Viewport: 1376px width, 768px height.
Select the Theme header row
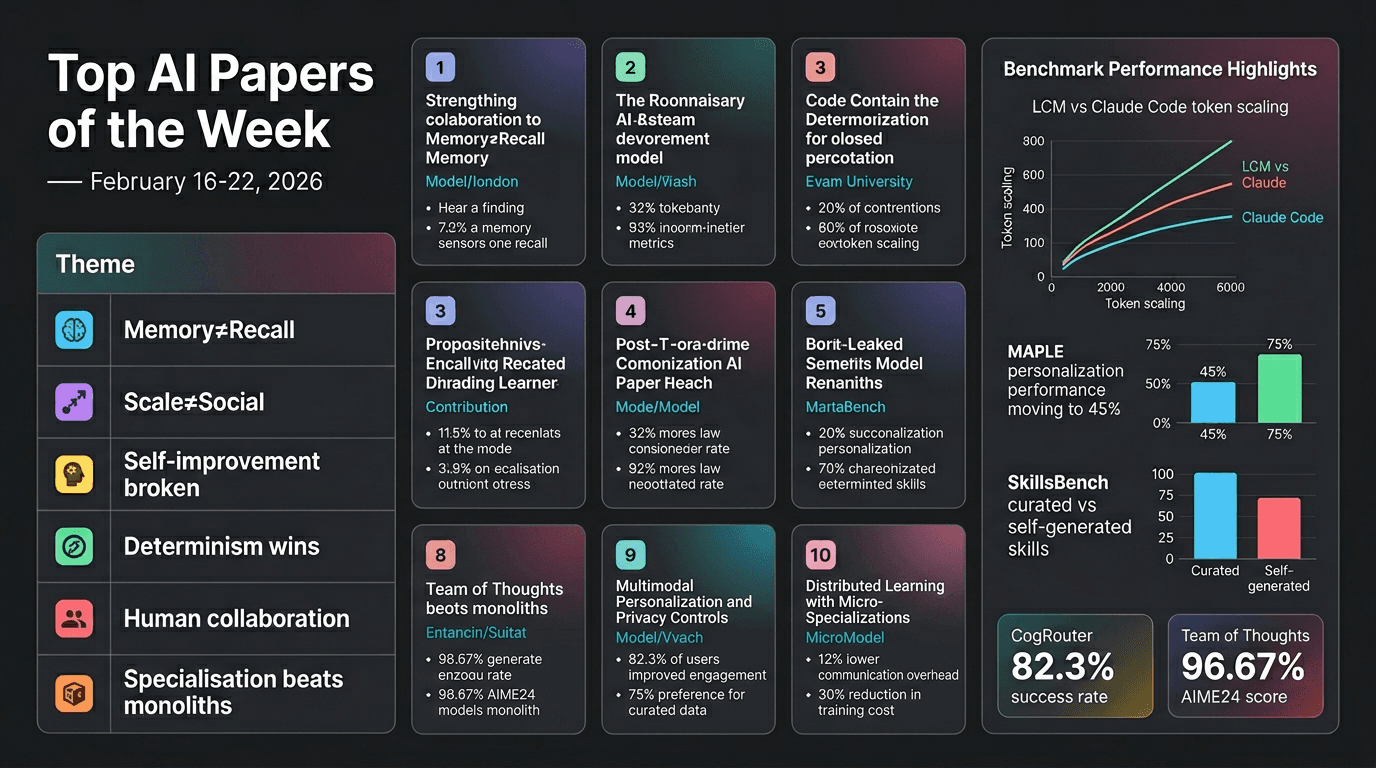point(216,263)
